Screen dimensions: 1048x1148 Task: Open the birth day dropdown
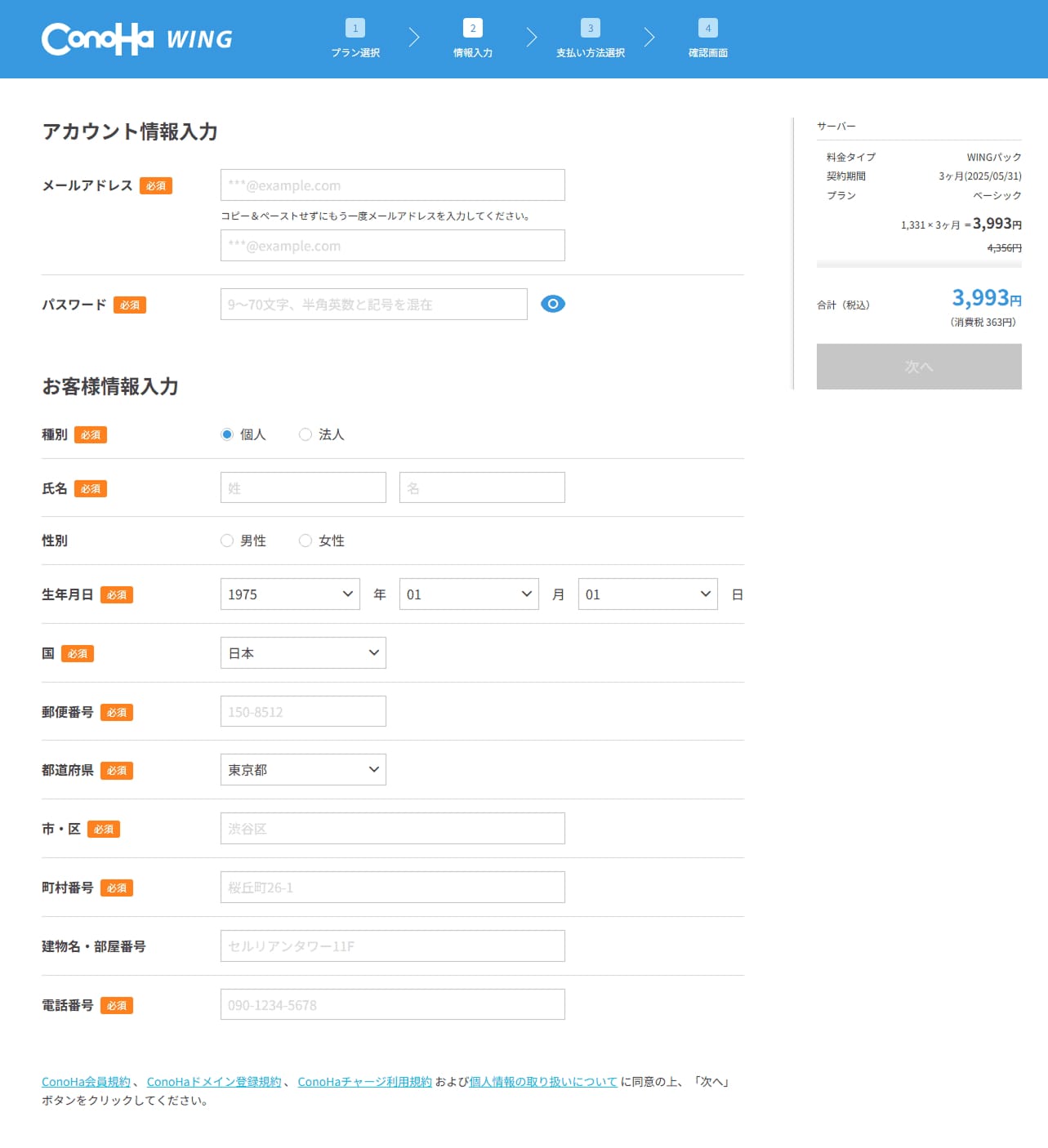648,594
